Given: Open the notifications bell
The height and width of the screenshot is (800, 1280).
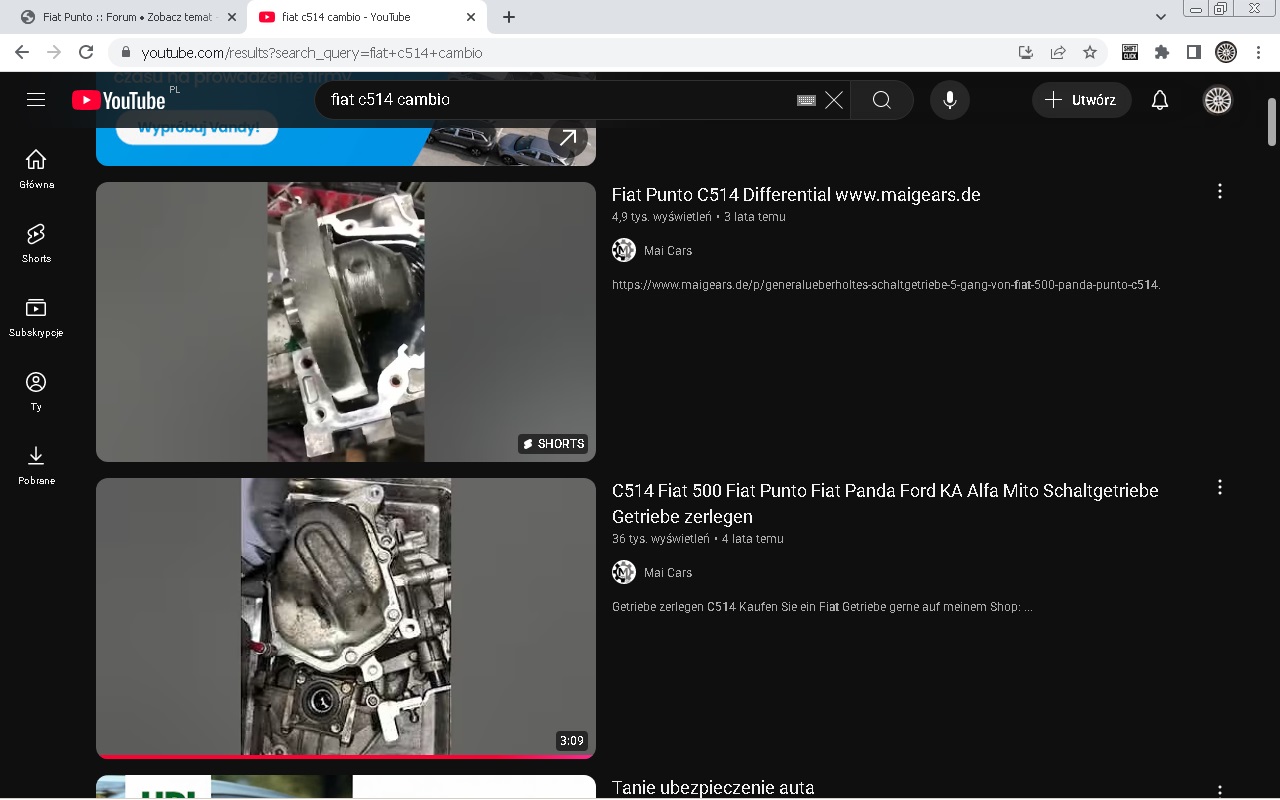Looking at the screenshot, I should 1159,100.
